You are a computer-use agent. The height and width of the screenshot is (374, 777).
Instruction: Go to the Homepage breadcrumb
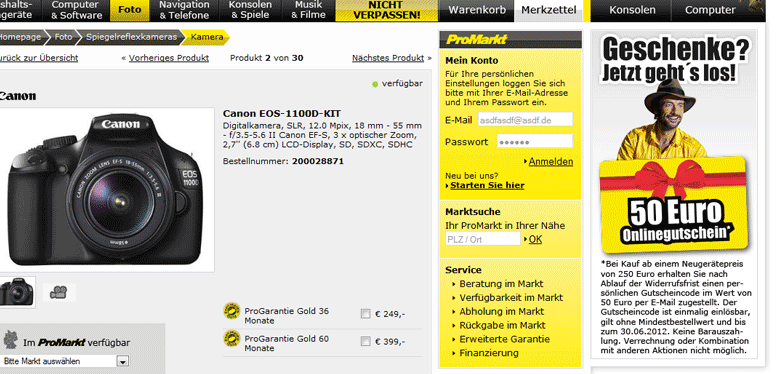click(21, 37)
